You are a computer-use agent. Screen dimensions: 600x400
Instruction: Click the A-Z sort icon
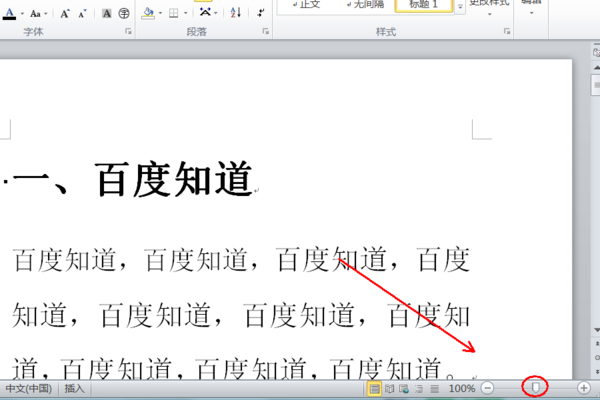[x=236, y=13]
